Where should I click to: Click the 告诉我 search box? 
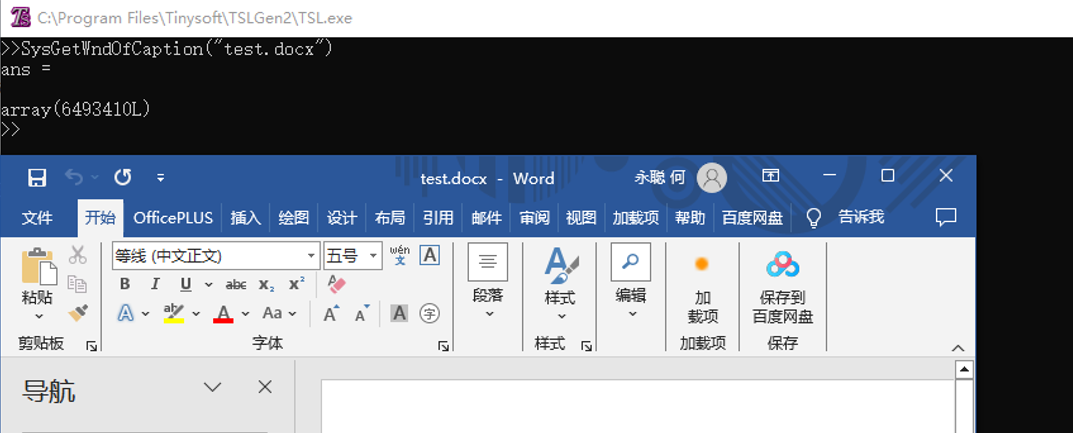click(x=860, y=217)
